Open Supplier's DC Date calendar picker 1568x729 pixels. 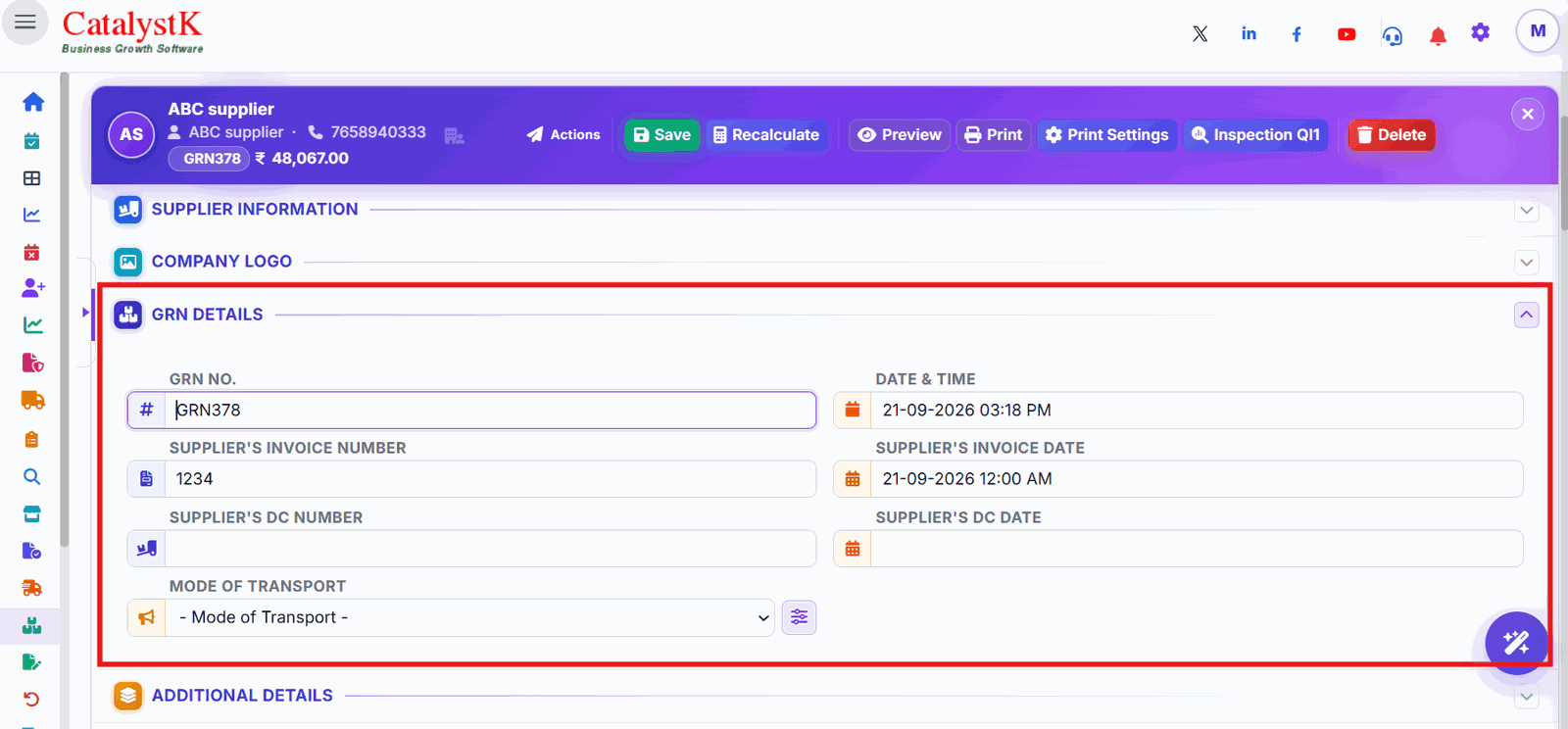tap(853, 549)
